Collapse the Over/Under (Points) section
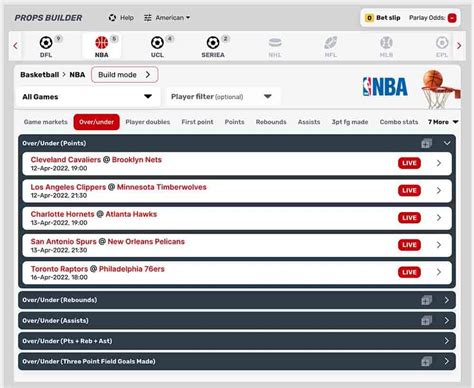474x388 pixels. pos(447,143)
